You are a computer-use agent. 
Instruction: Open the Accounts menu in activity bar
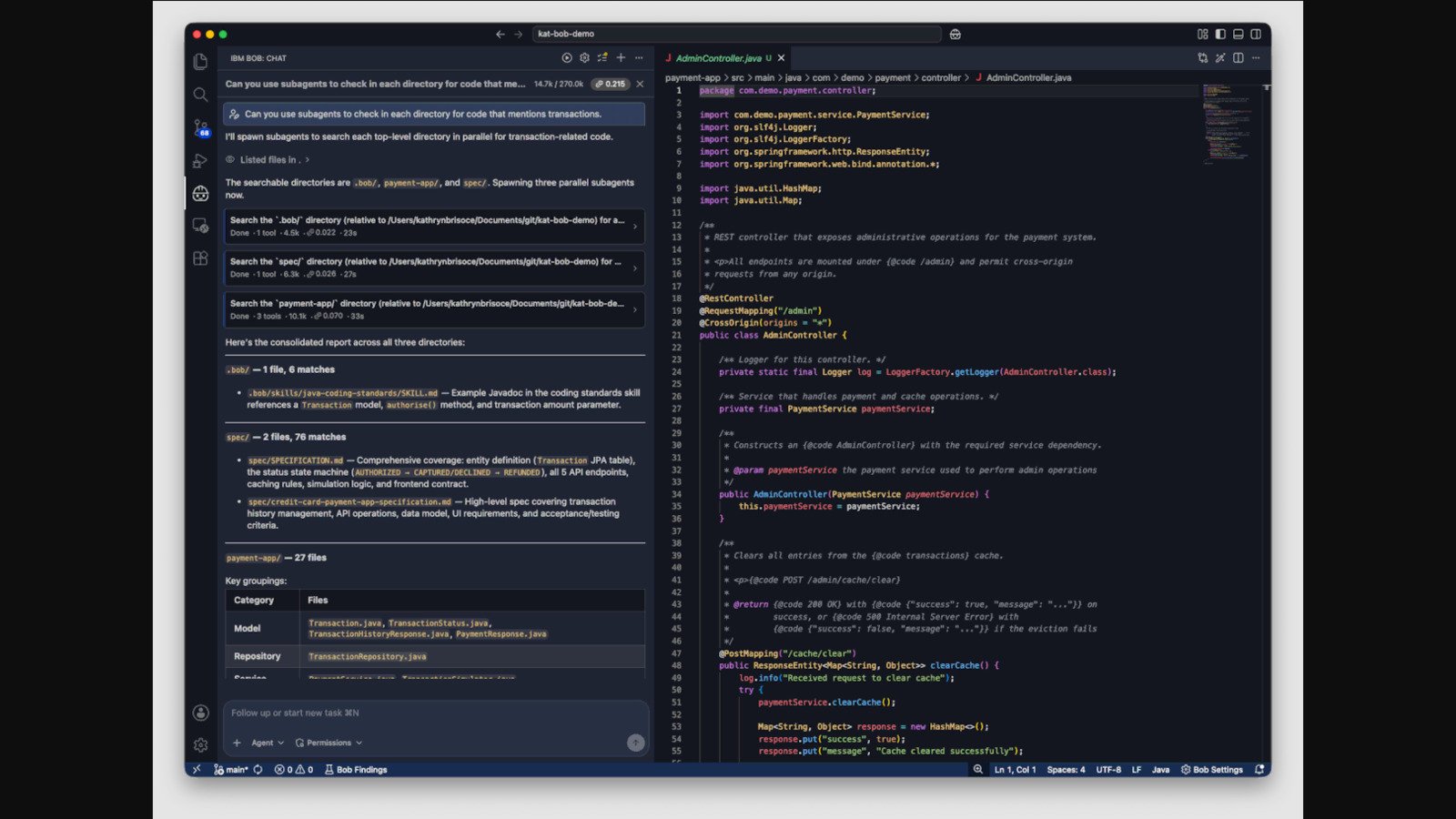point(200,713)
